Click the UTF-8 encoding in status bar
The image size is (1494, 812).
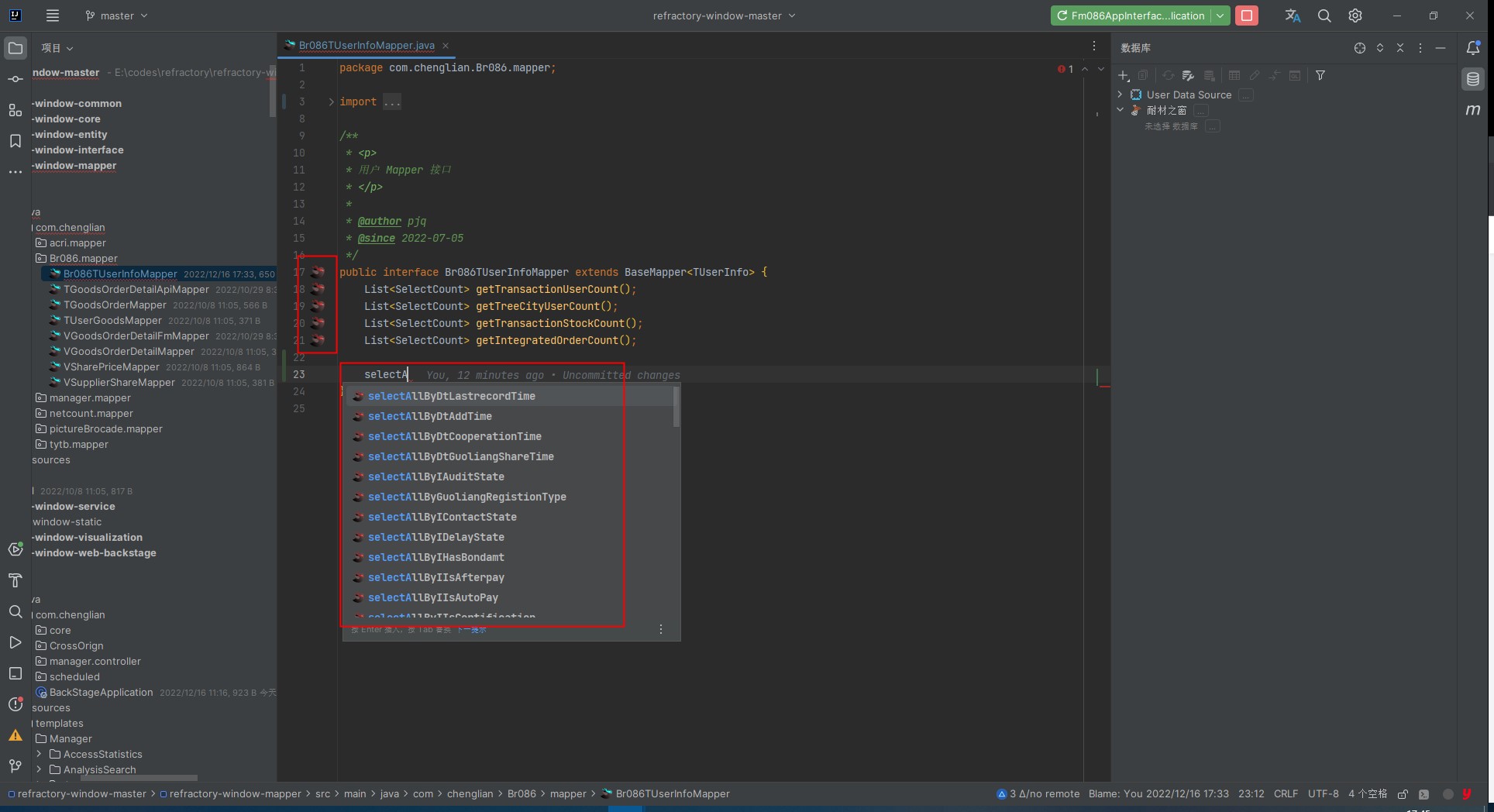1324,793
